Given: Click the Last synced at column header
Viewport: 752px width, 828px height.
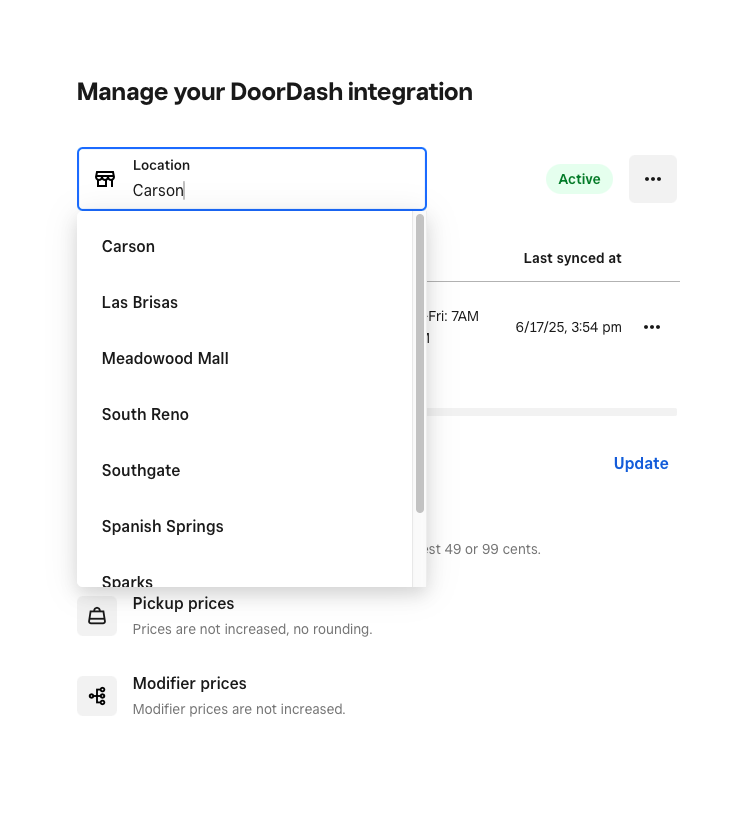Looking at the screenshot, I should click(572, 258).
